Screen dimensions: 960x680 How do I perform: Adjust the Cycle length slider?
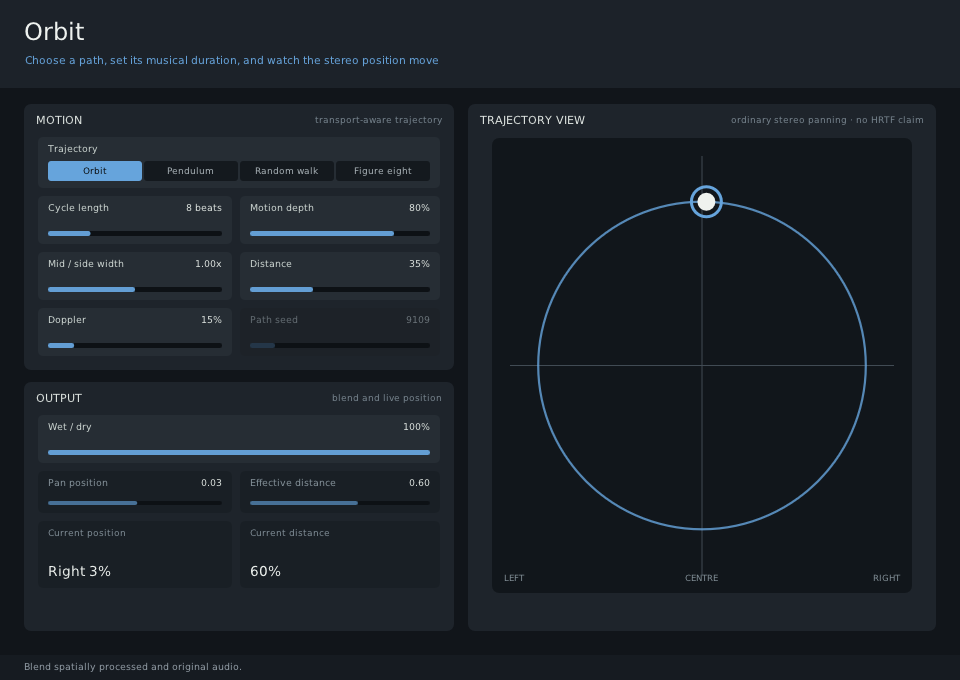click(135, 233)
